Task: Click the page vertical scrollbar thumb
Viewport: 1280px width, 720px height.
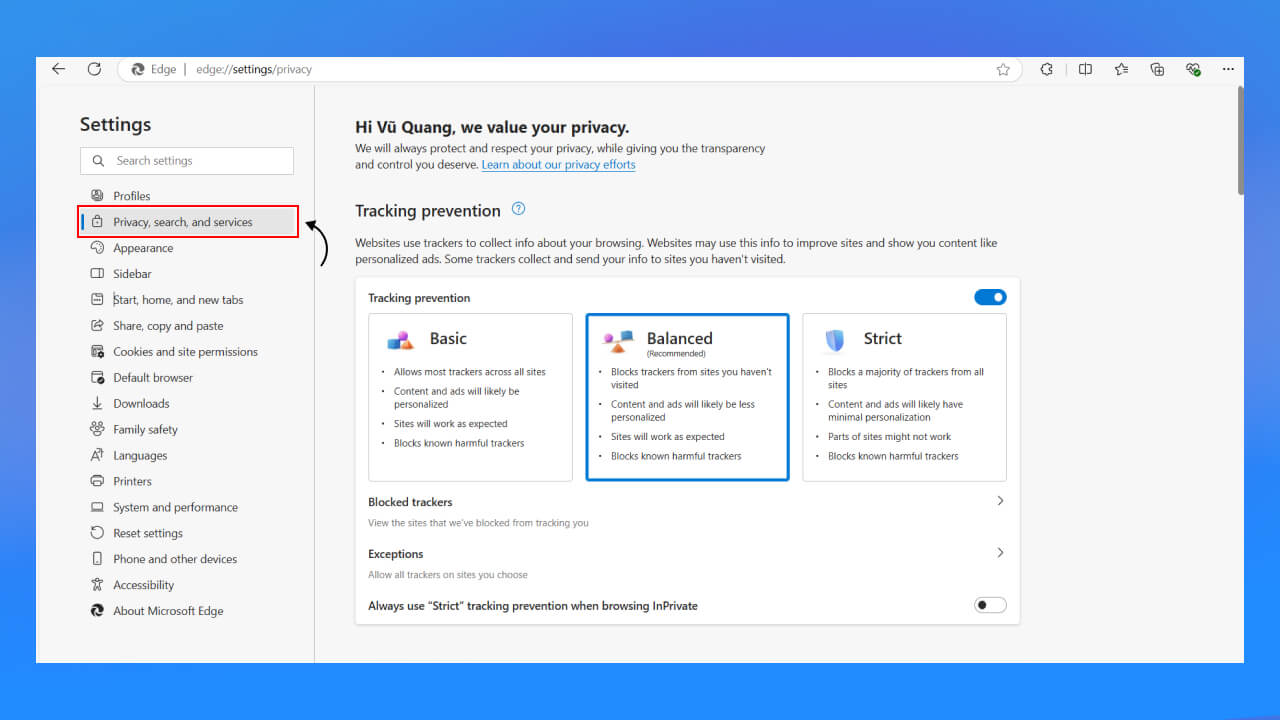Action: pyautogui.click(x=1241, y=140)
